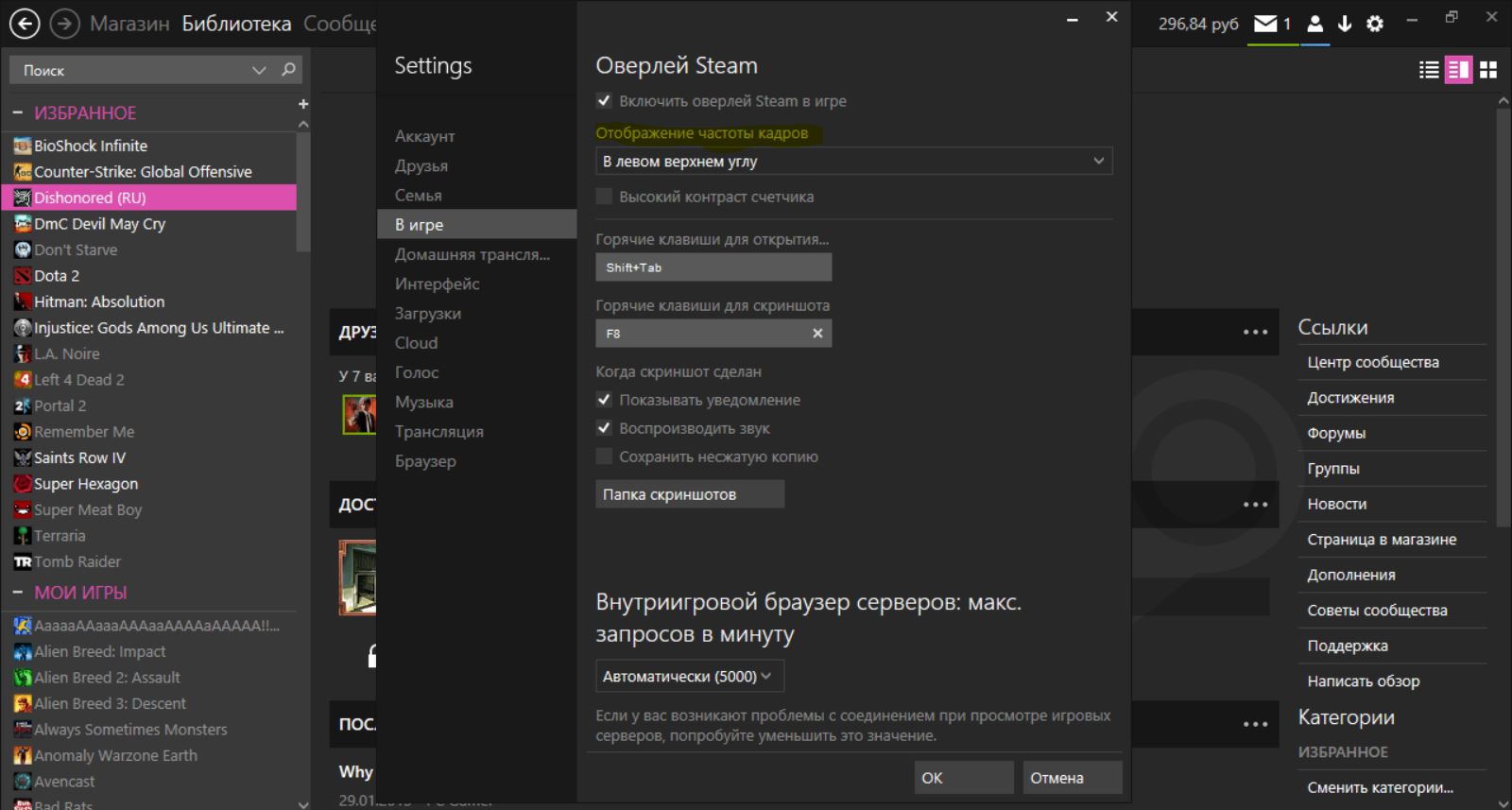Open the Семья settings tab
Screen dimensions: 1512x810
pos(418,195)
